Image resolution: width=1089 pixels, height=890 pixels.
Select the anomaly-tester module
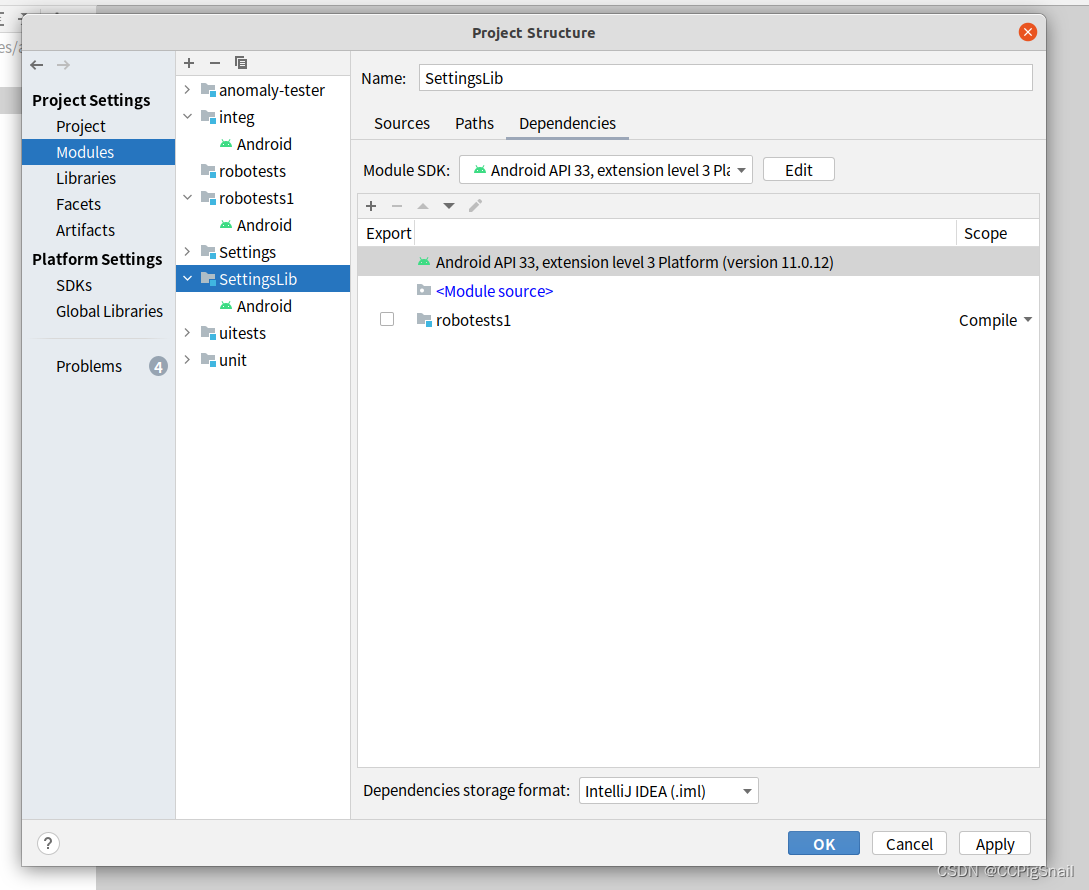click(x=272, y=90)
